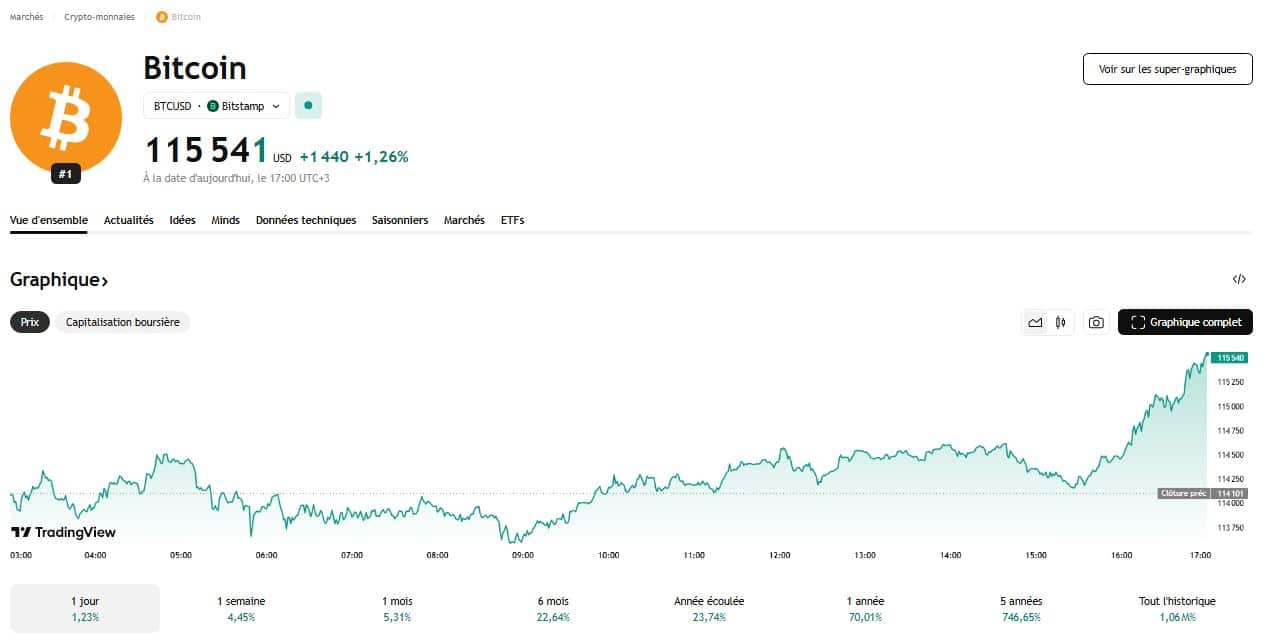
Task: Select the 1 semaine time range
Action: [241, 608]
